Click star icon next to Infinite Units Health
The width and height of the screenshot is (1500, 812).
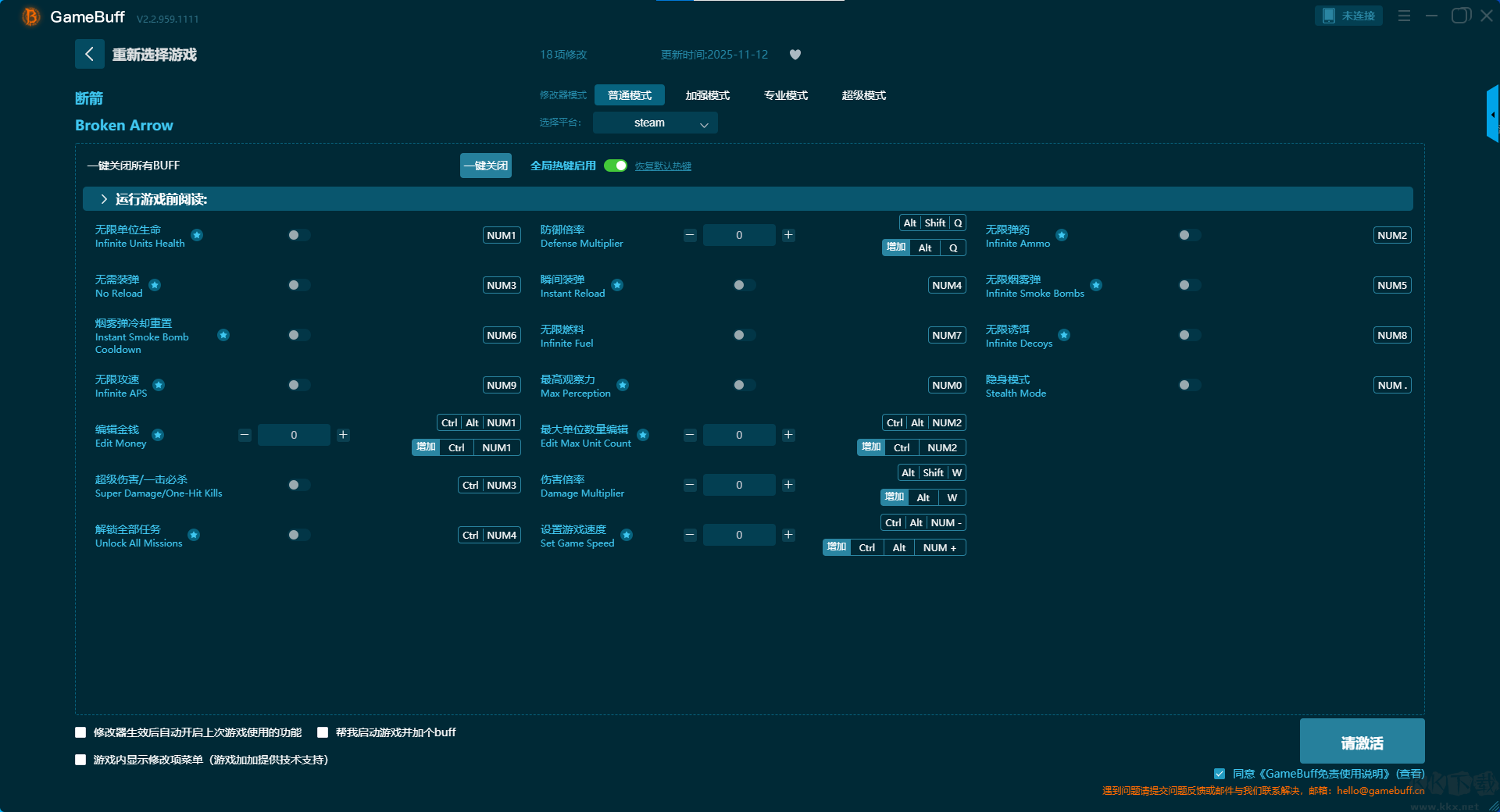pos(197,235)
